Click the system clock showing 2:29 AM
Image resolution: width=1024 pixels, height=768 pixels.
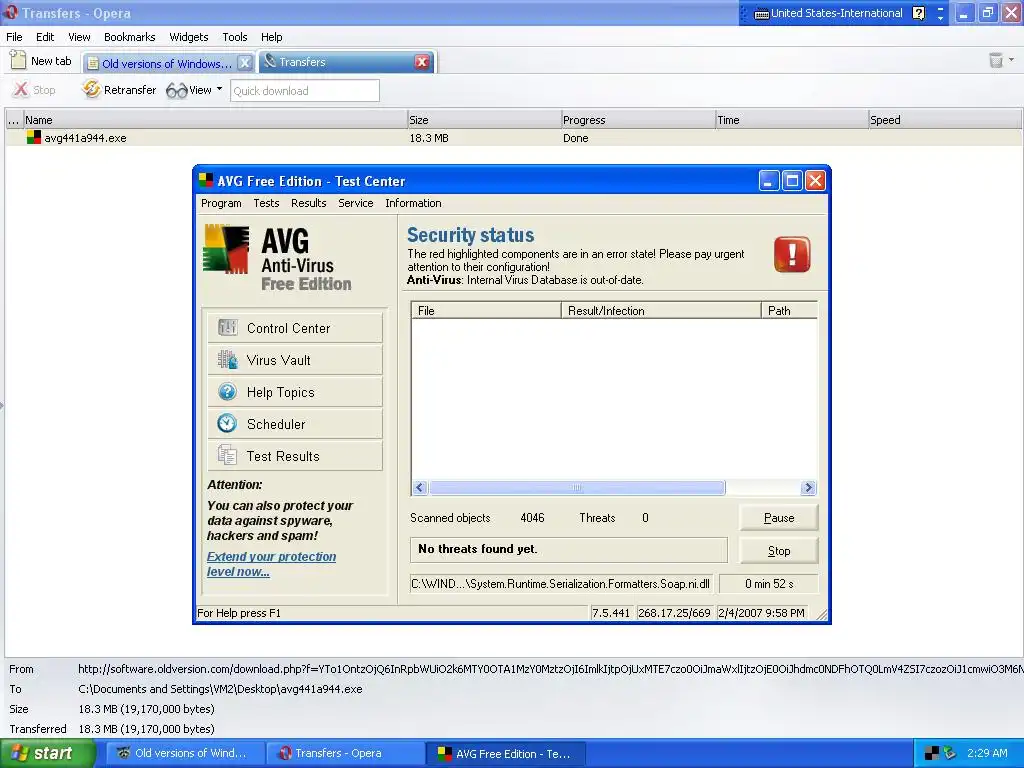tap(987, 754)
